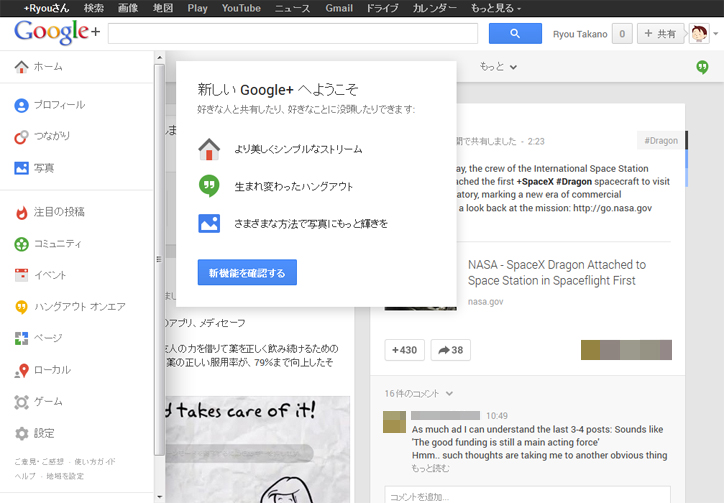Click the photo icon in welcome dialog
Viewport: 724px width, 503px height.
[209, 223]
